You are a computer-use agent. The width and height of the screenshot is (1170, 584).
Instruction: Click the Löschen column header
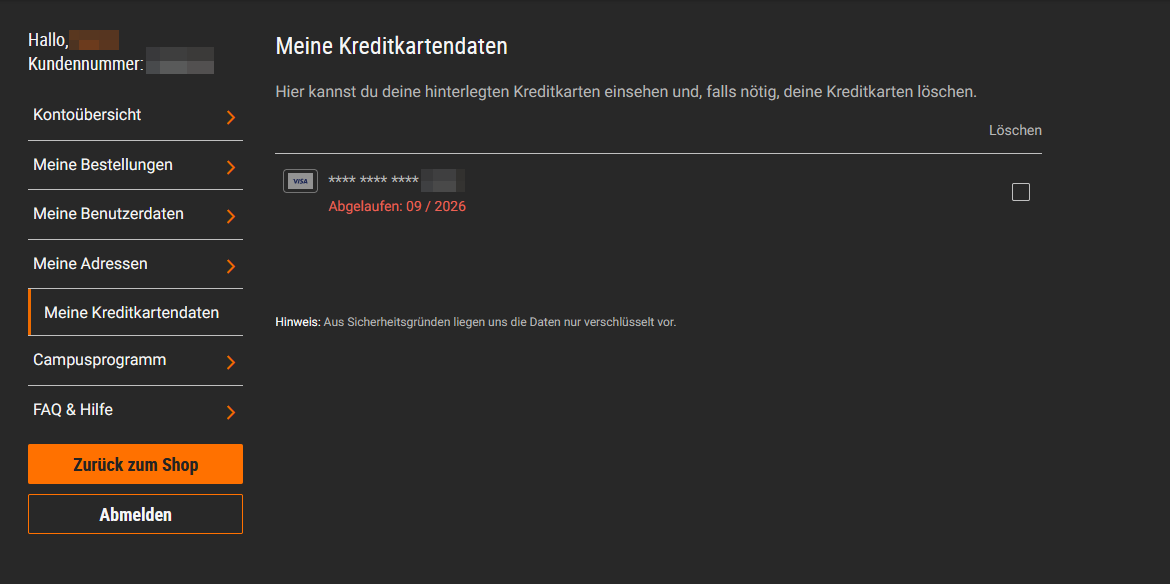[x=1015, y=131]
